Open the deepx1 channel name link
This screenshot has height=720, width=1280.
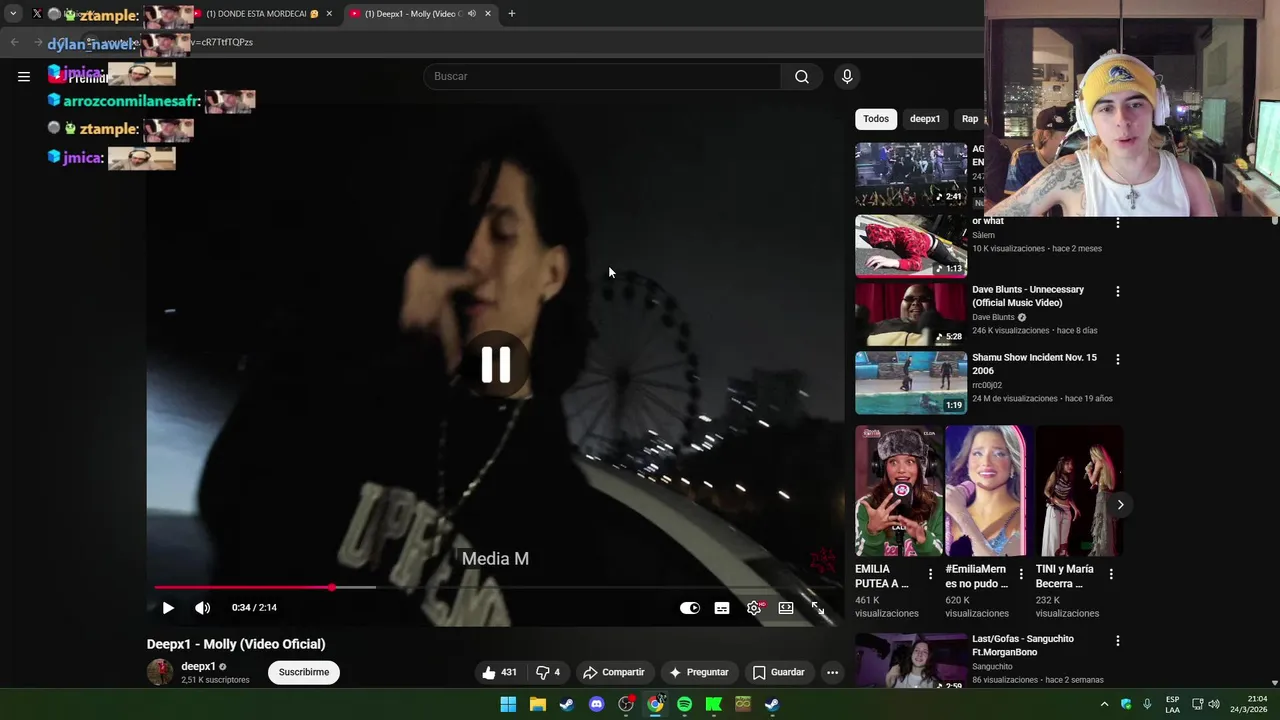coord(198,666)
